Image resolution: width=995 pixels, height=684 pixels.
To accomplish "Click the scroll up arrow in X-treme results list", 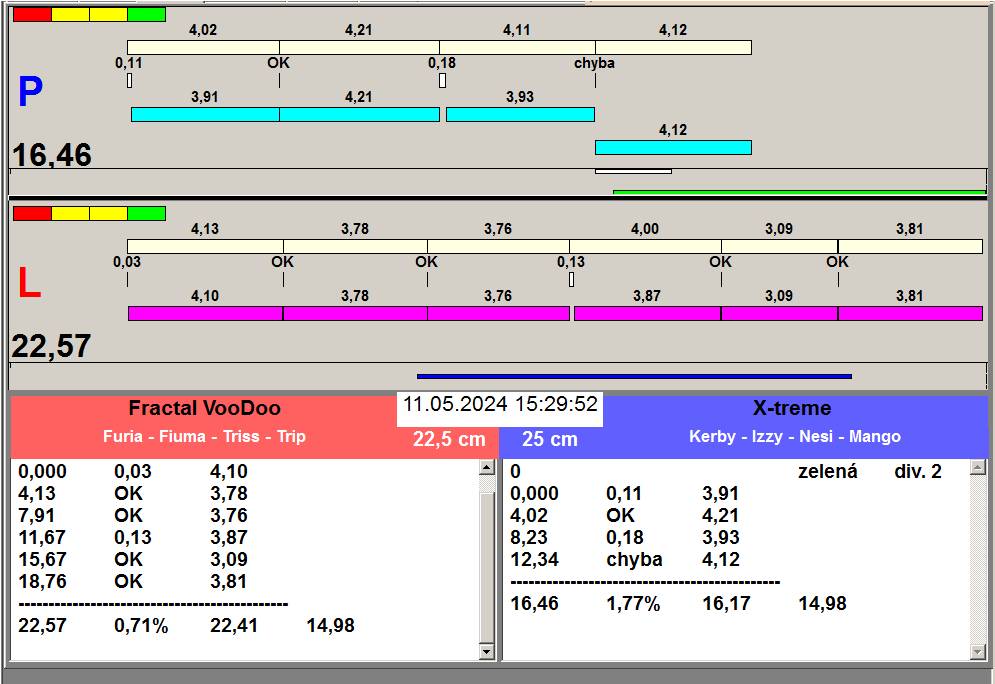I will point(978,468).
